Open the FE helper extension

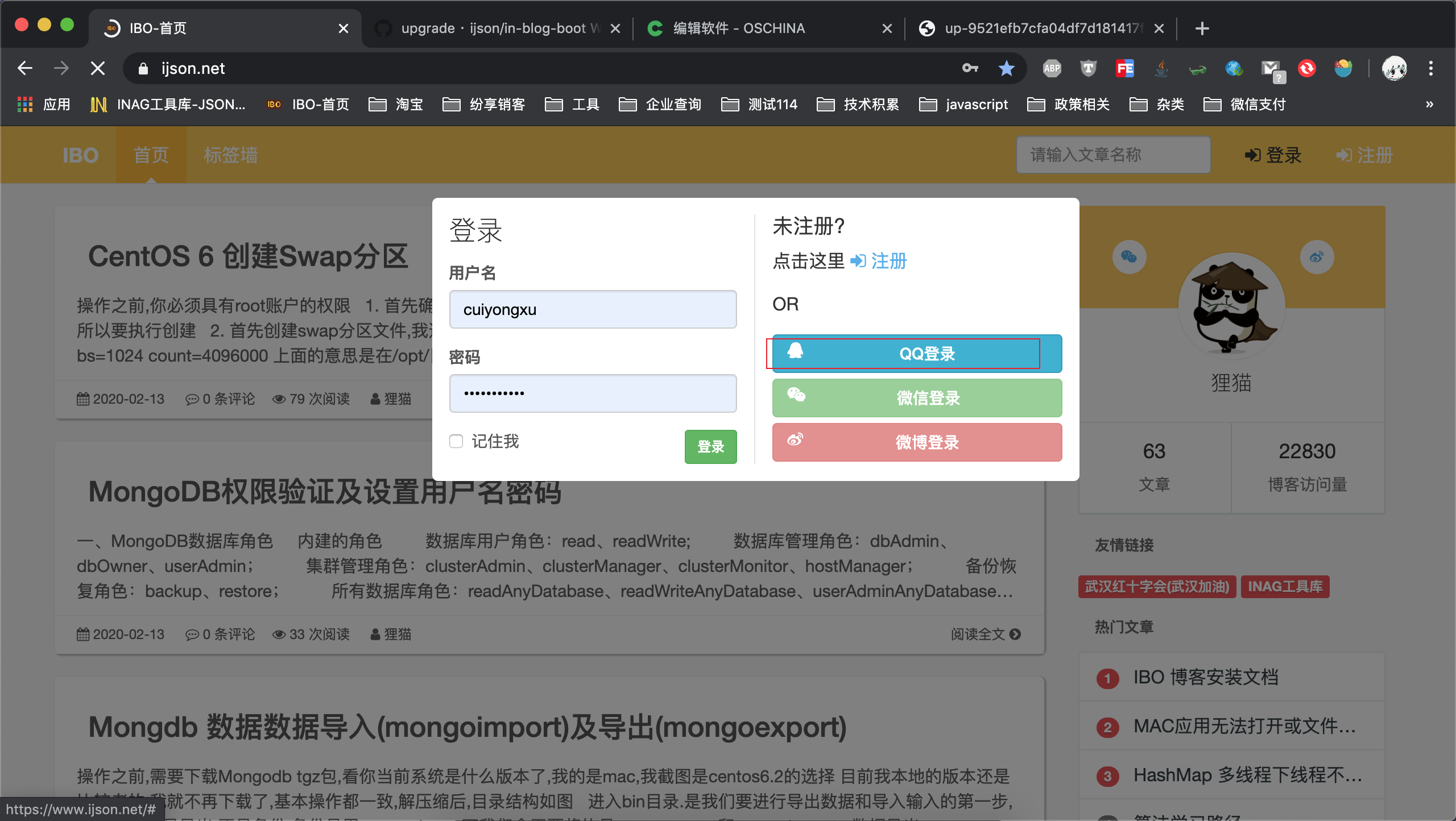click(1125, 68)
